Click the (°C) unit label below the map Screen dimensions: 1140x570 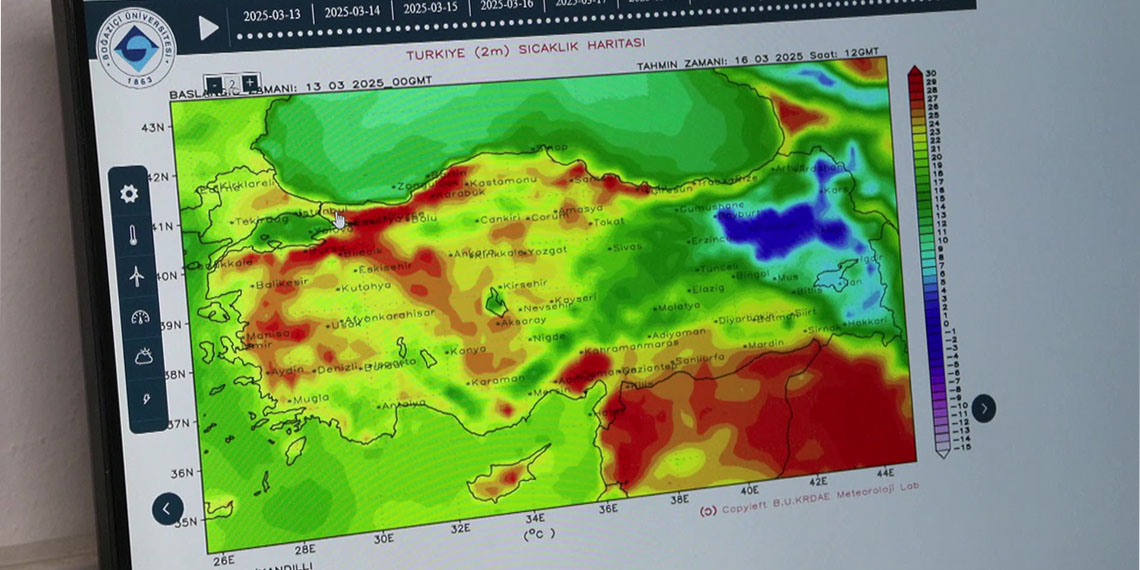pos(539,535)
